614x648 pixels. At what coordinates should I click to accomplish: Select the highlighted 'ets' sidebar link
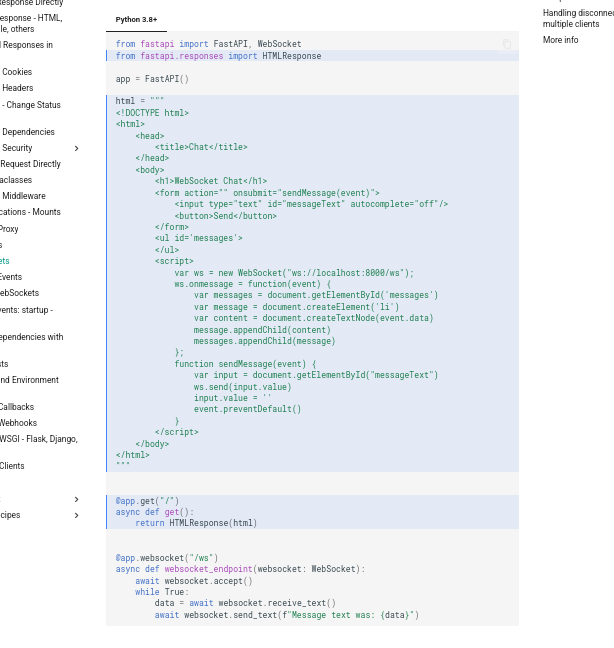[x=5, y=261]
